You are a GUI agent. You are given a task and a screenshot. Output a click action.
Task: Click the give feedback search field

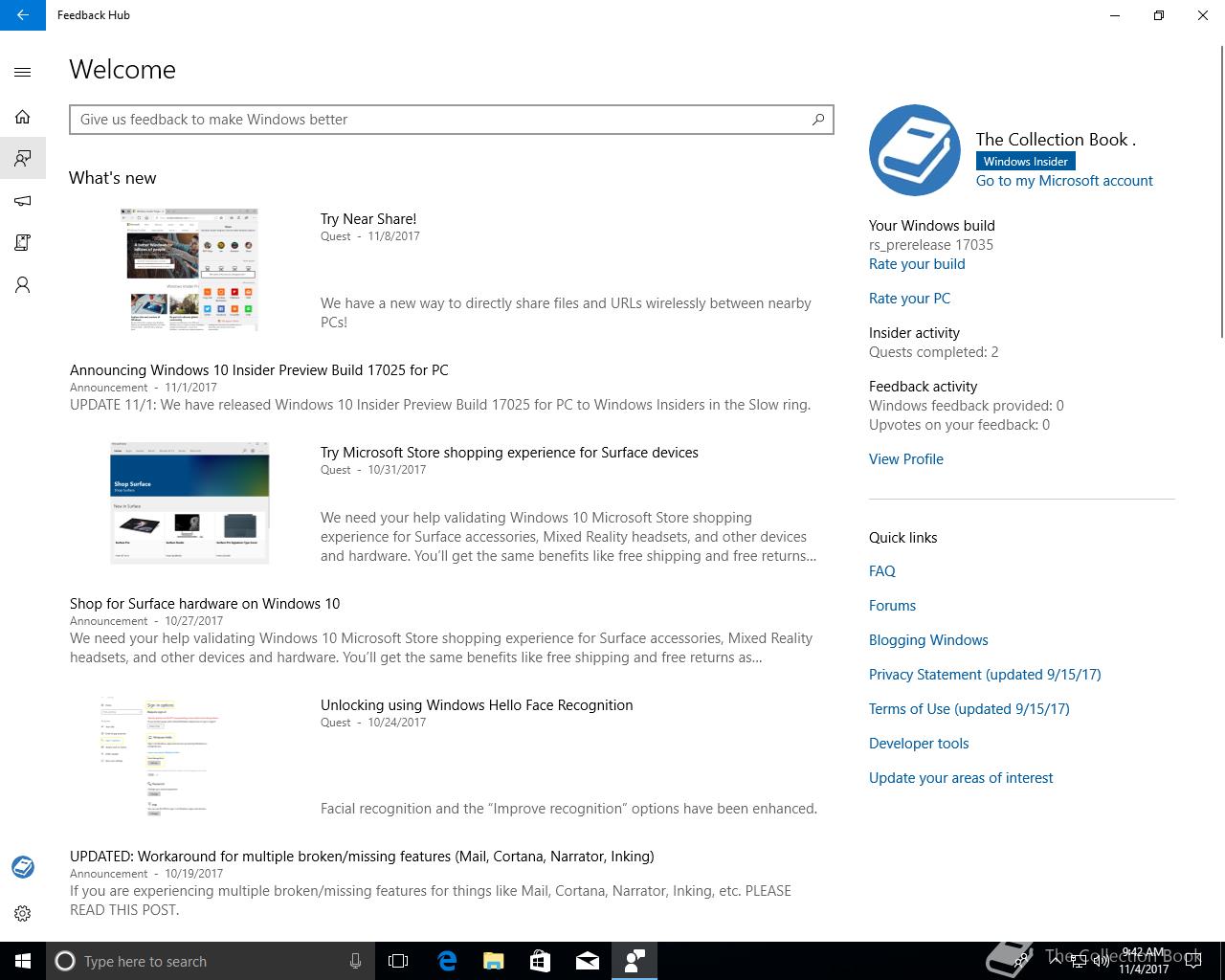[x=452, y=120]
